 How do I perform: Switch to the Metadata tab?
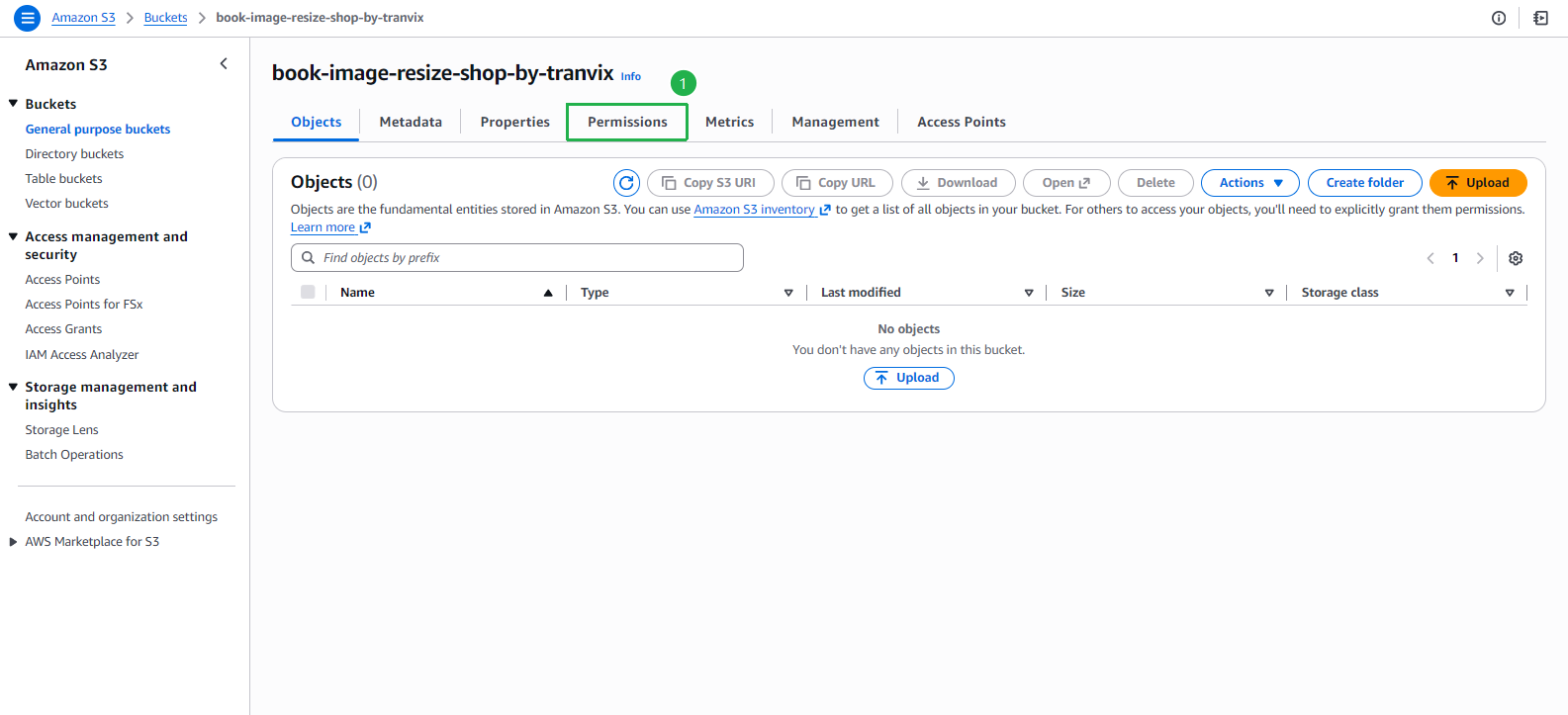point(411,122)
